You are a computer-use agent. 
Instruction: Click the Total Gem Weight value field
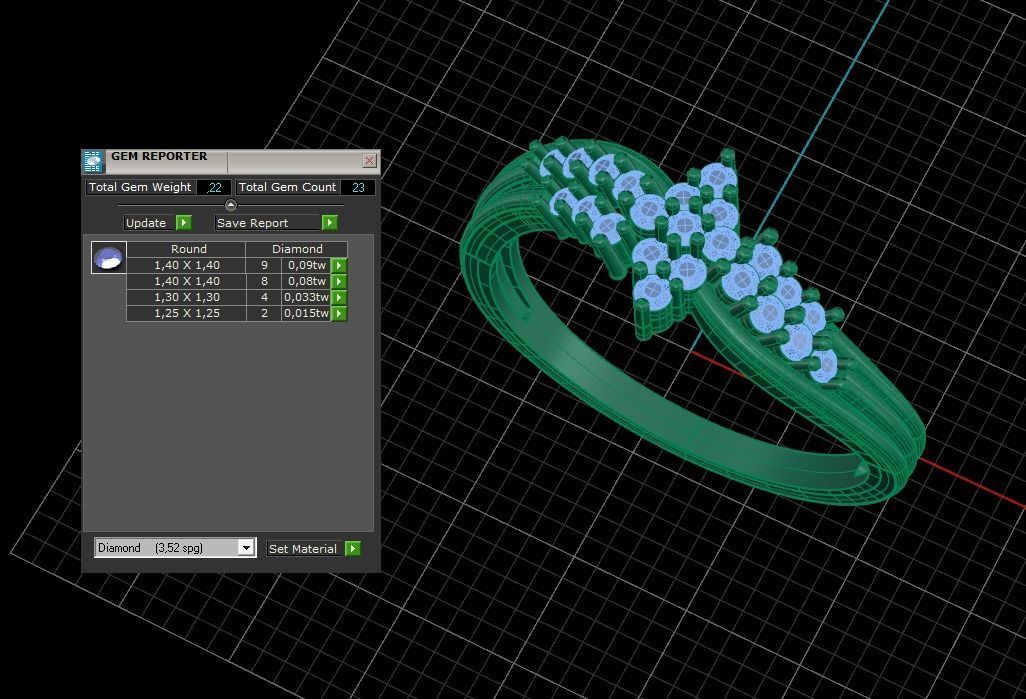pos(213,187)
